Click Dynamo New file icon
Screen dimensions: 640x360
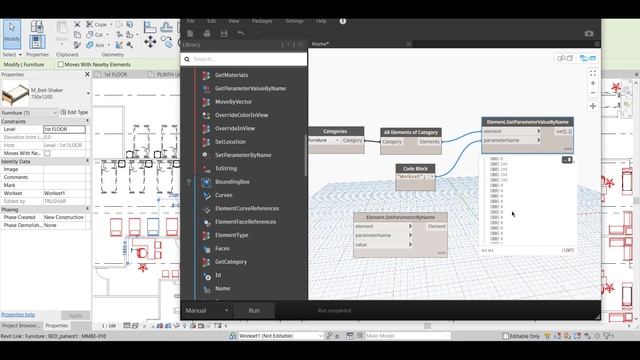190,33
